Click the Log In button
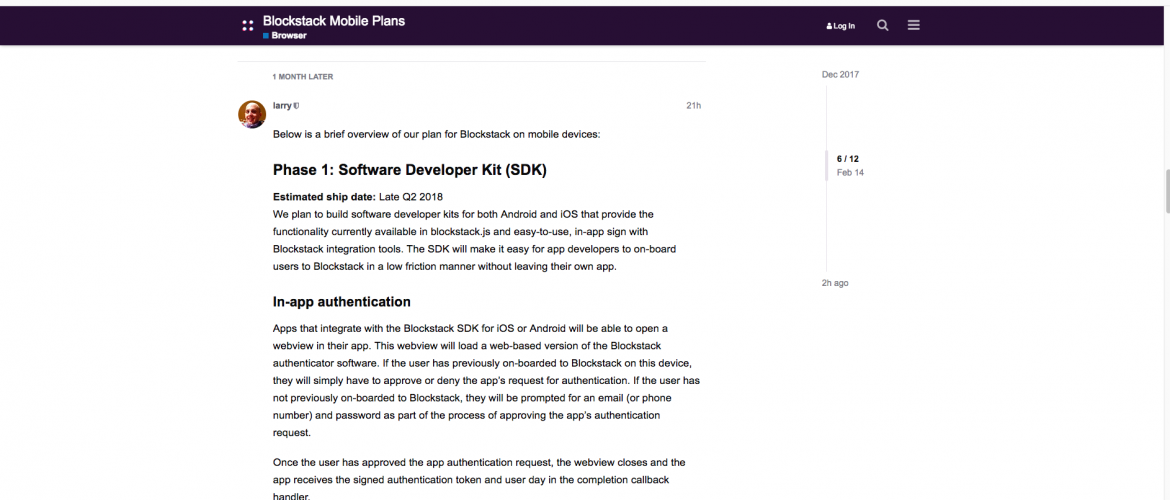Viewport: 1170px width, 500px height. pos(841,26)
